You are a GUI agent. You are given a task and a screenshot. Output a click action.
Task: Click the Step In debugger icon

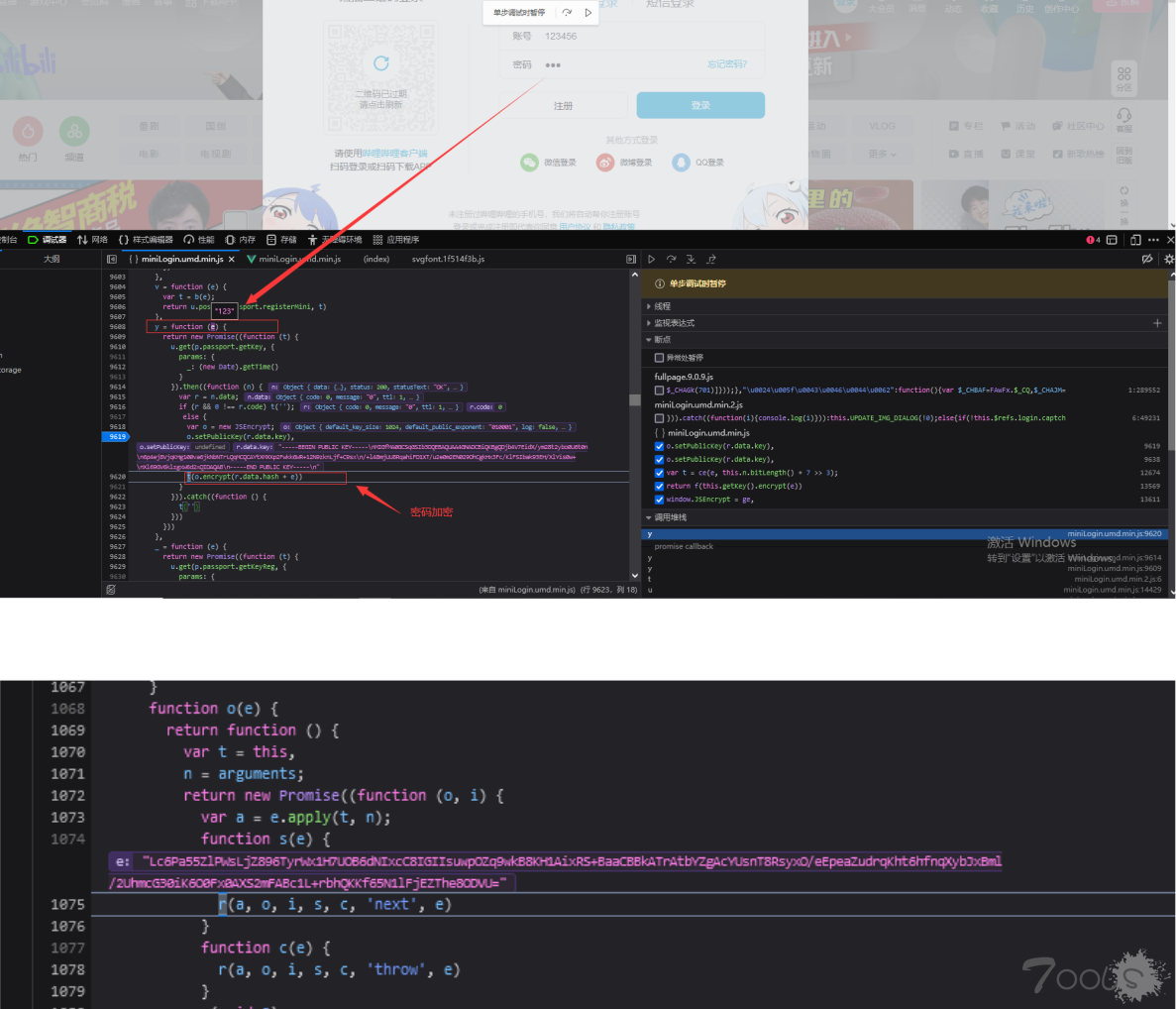[691, 259]
